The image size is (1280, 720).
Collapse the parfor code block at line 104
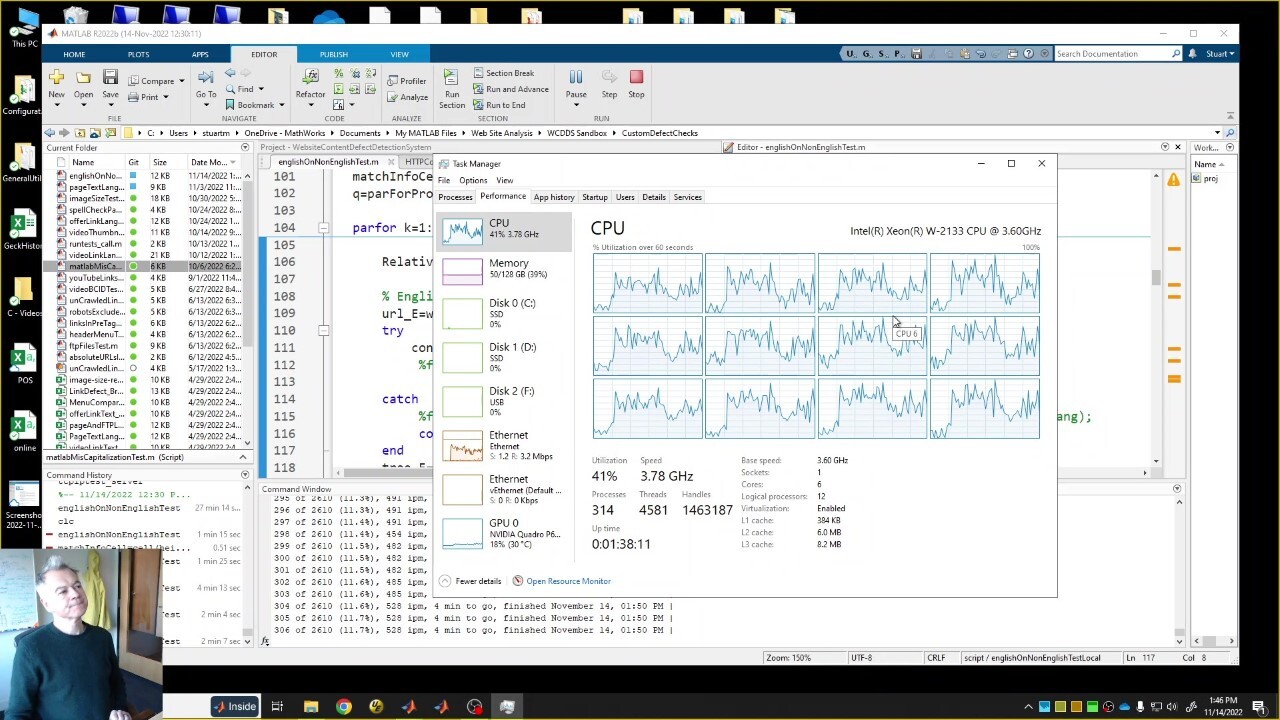coord(323,228)
